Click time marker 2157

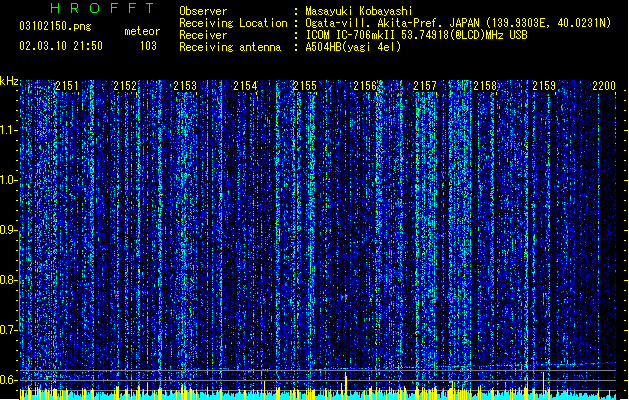pos(425,86)
